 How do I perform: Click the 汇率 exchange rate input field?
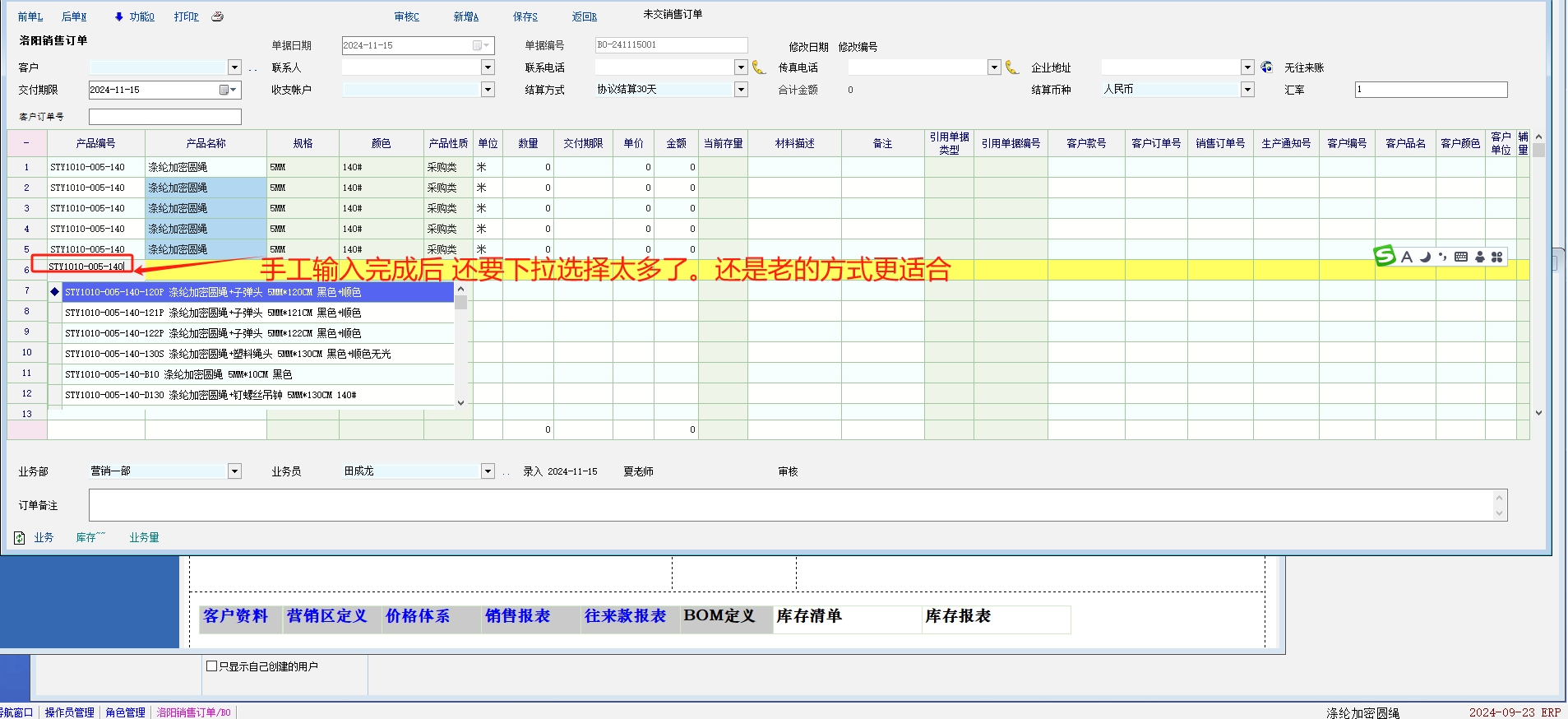[1431, 90]
